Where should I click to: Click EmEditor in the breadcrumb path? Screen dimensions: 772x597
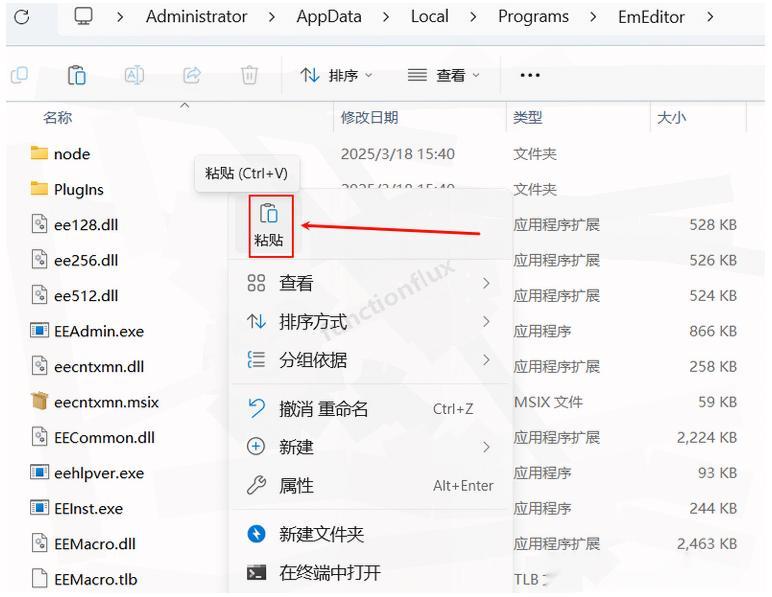click(x=651, y=17)
